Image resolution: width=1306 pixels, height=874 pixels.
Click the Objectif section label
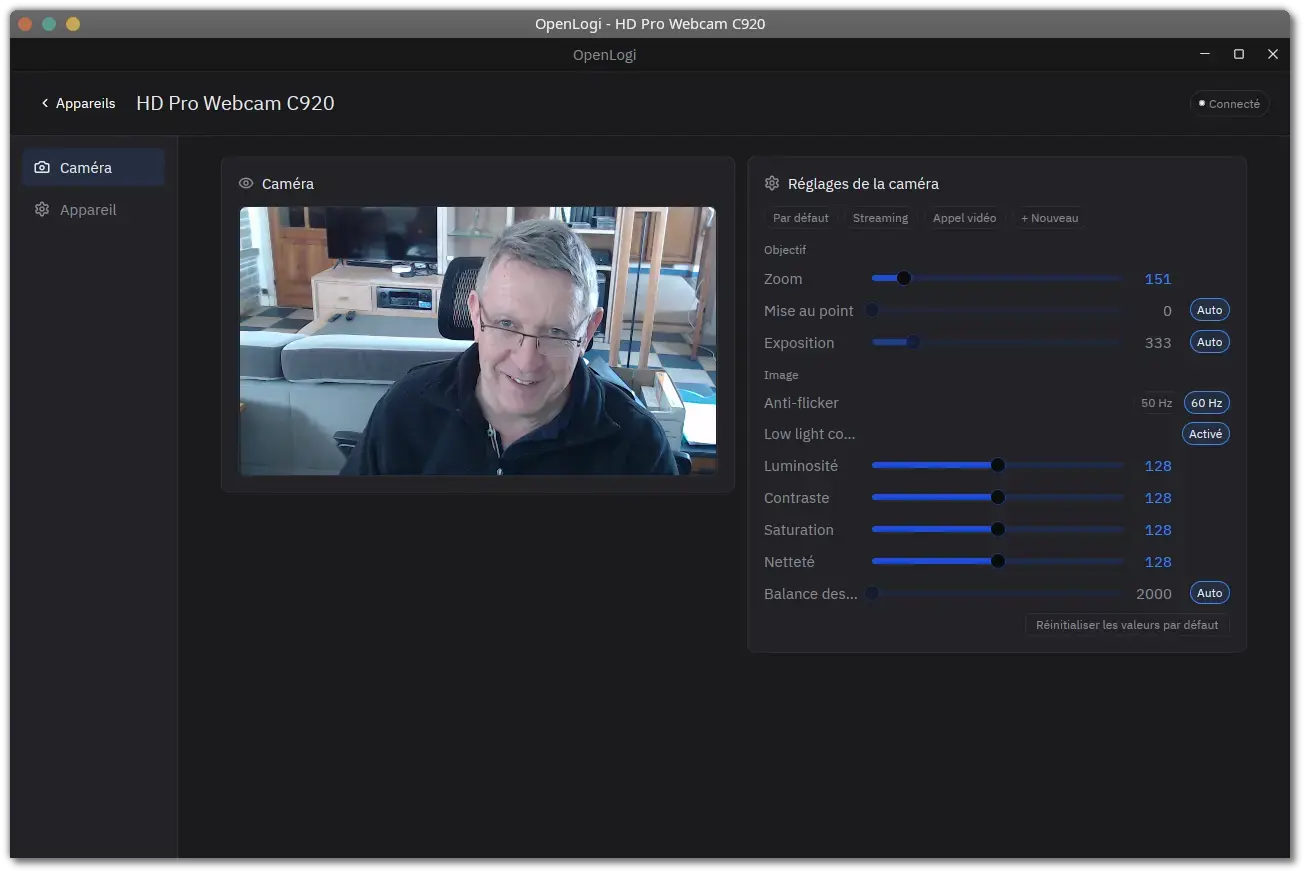coord(785,250)
